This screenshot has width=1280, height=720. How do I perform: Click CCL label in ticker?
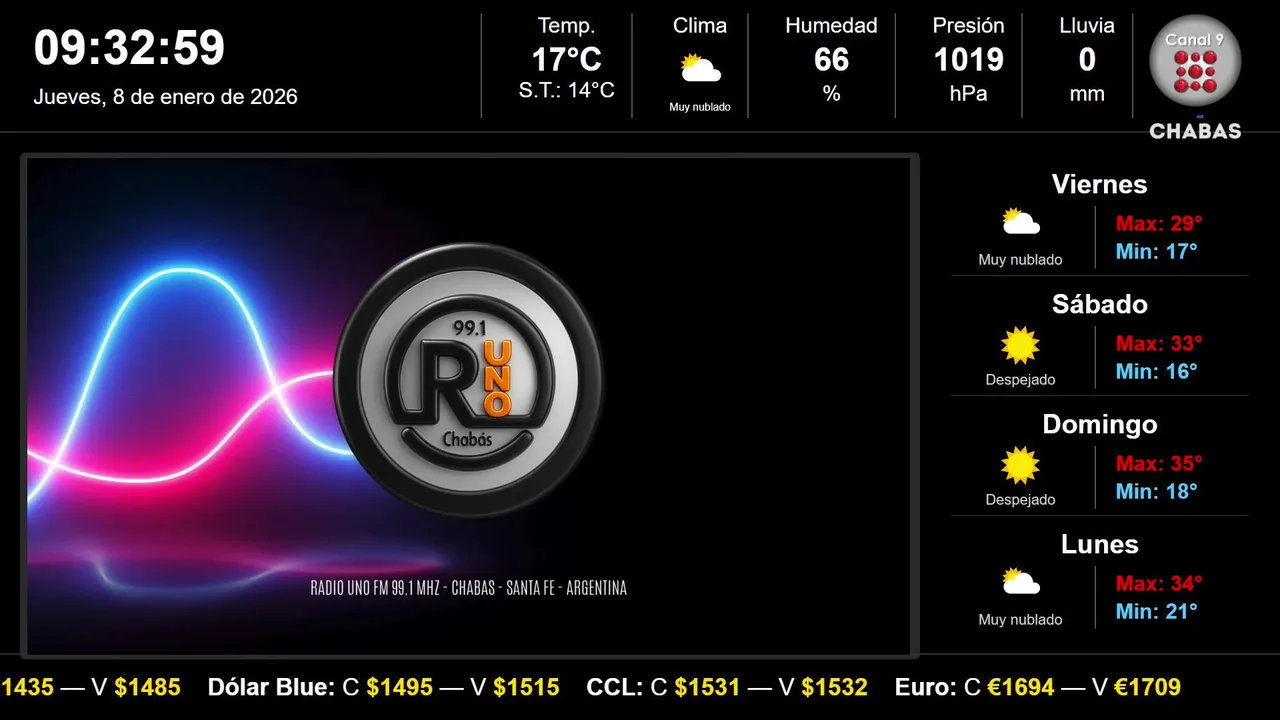click(x=615, y=687)
